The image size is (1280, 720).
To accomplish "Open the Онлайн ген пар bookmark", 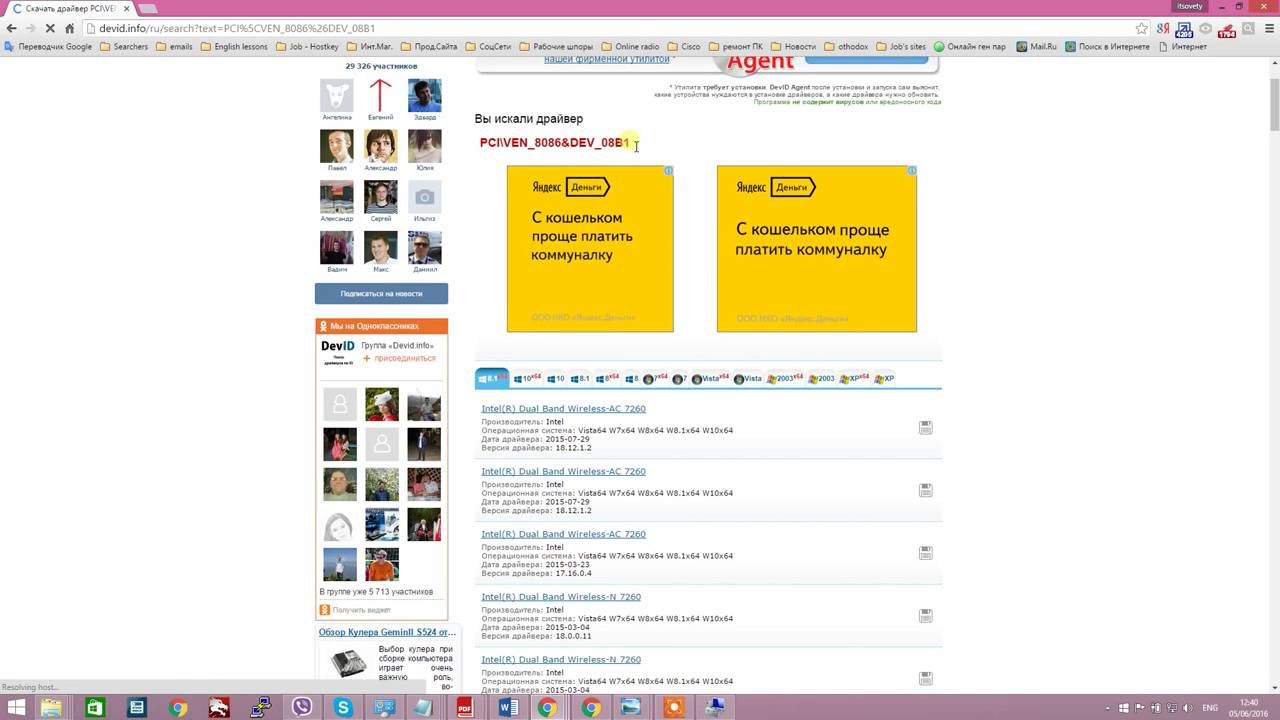I will pyautogui.click(x=970, y=46).
